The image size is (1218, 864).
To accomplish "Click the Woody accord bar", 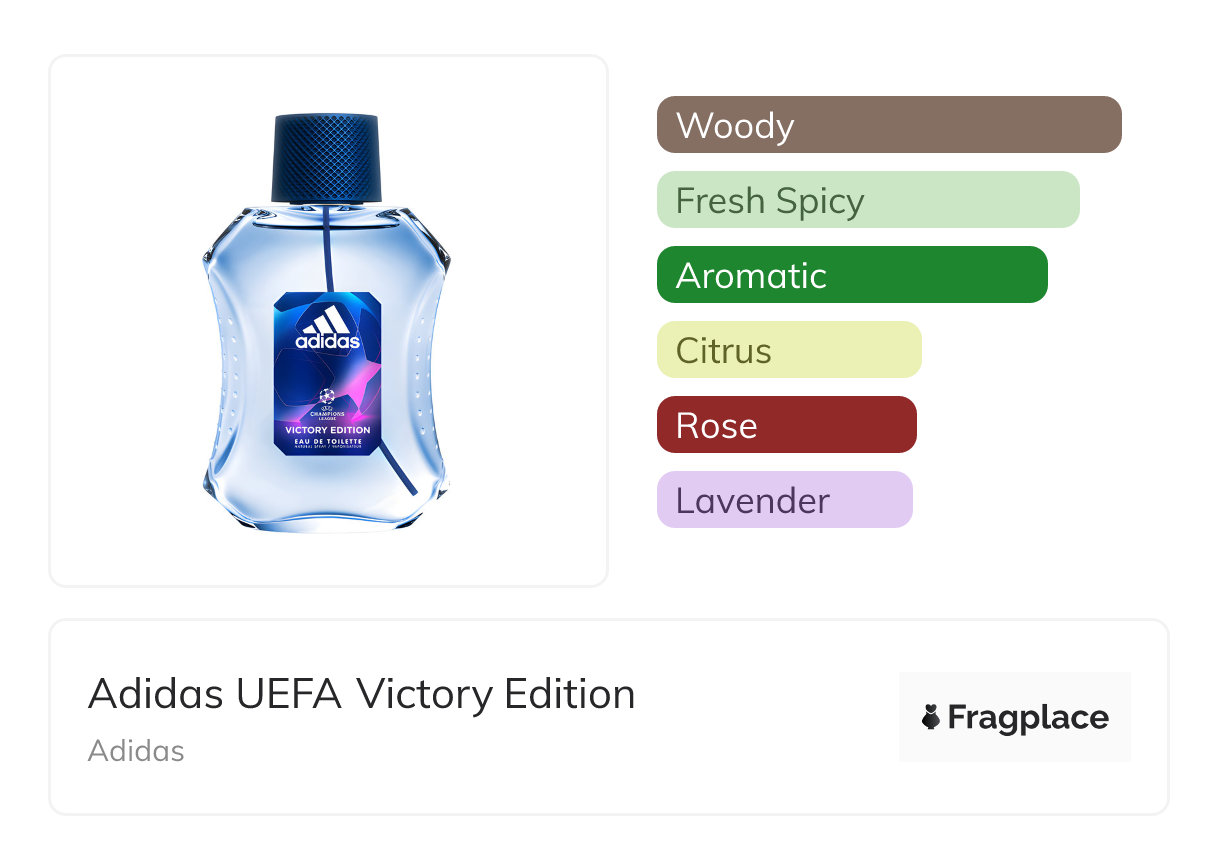I will 888,125.
